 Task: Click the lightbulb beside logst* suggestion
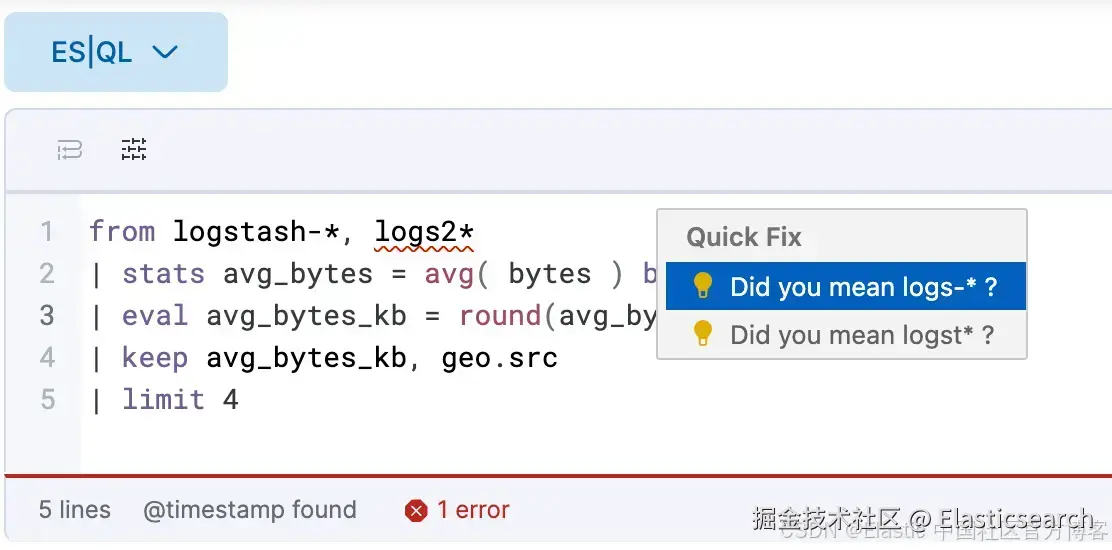coord(701,334)
